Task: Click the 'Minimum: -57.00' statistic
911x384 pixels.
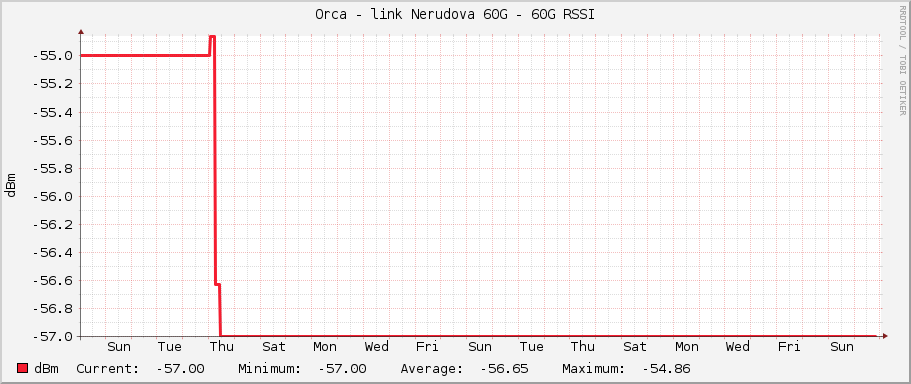Action: 302,368
